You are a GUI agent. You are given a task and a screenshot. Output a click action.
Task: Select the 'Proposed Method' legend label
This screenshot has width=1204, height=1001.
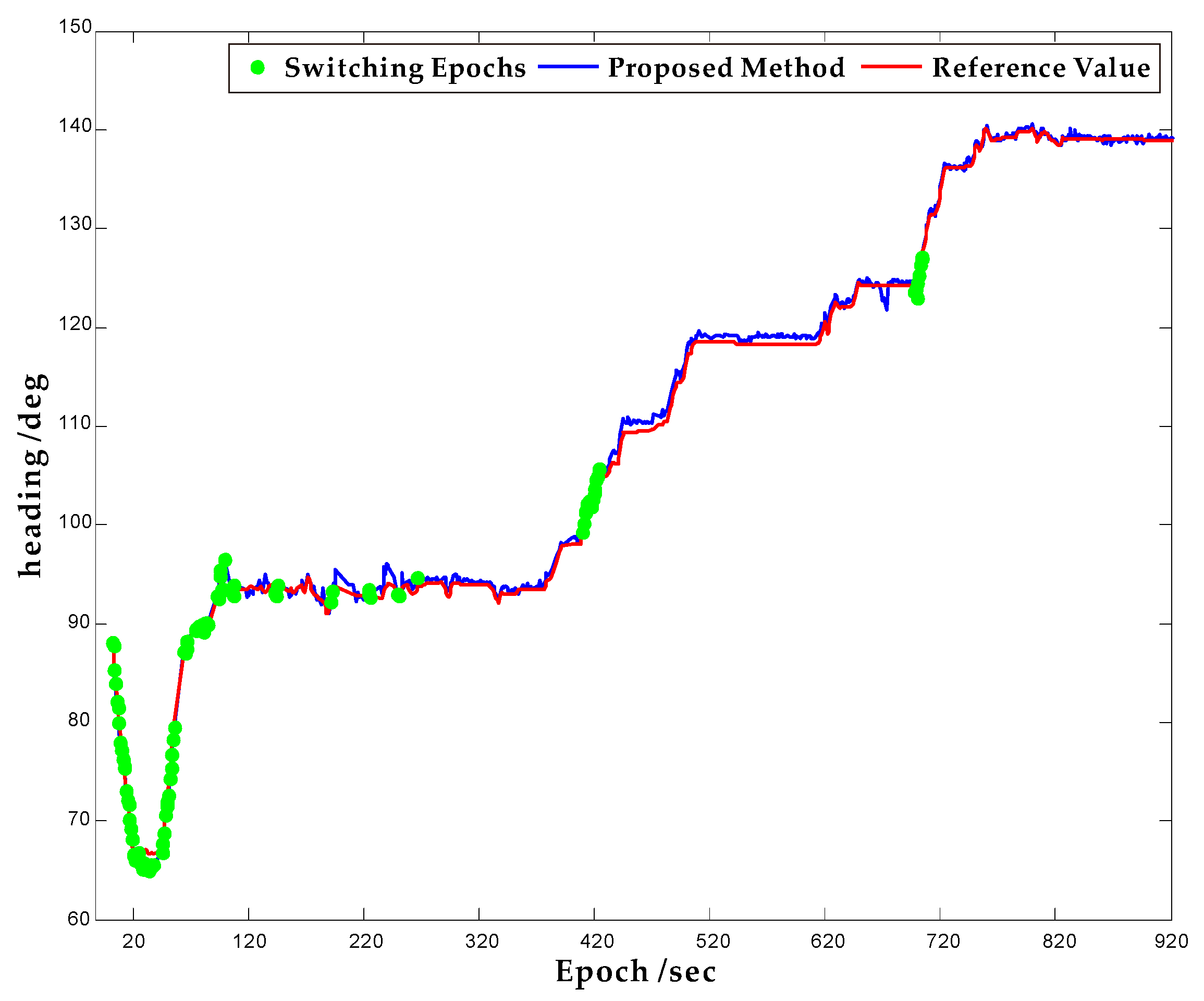tap(727, 68)
